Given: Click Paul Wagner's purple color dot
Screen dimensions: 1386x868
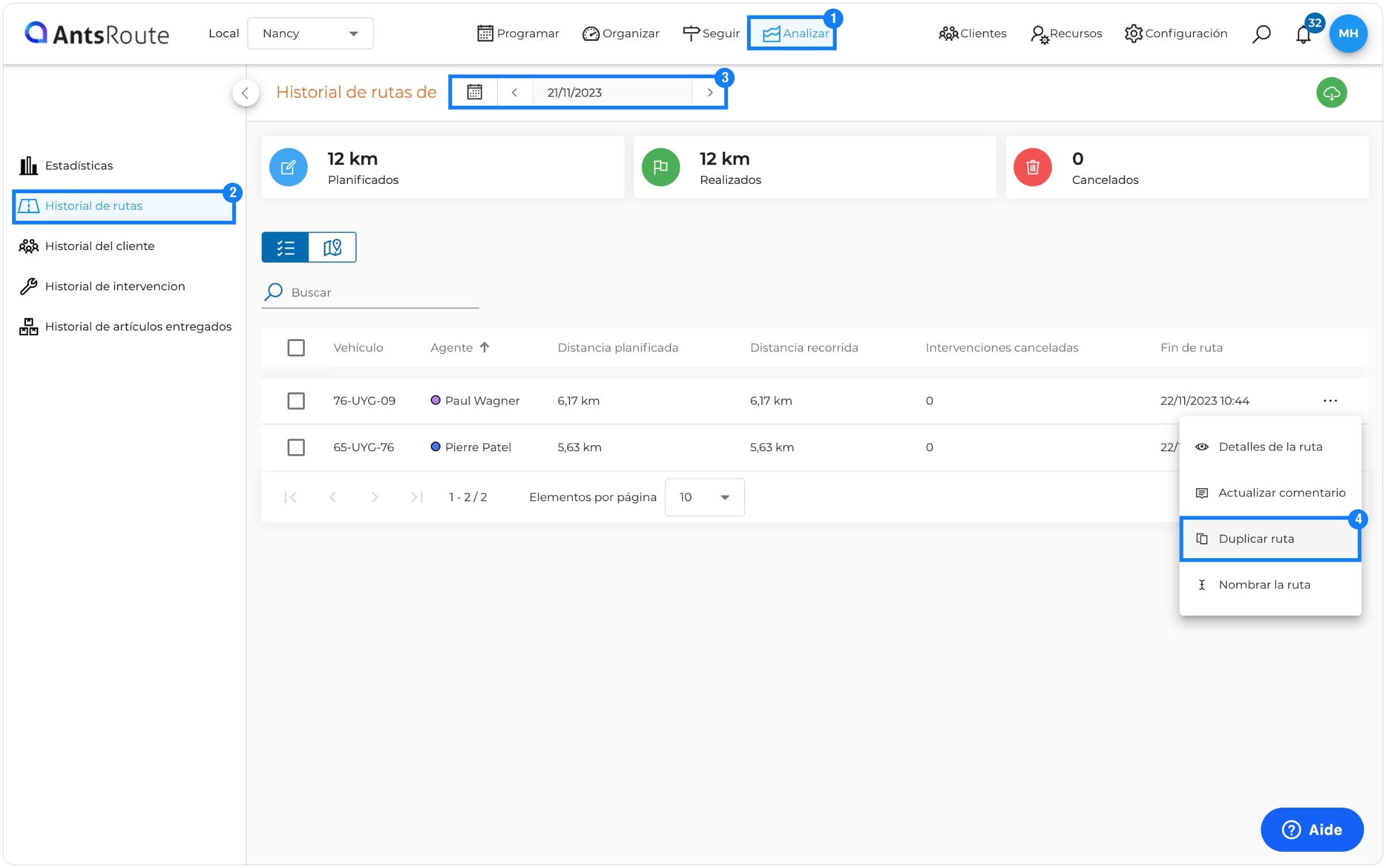Looking at the screenshot, I should point(435,400).
